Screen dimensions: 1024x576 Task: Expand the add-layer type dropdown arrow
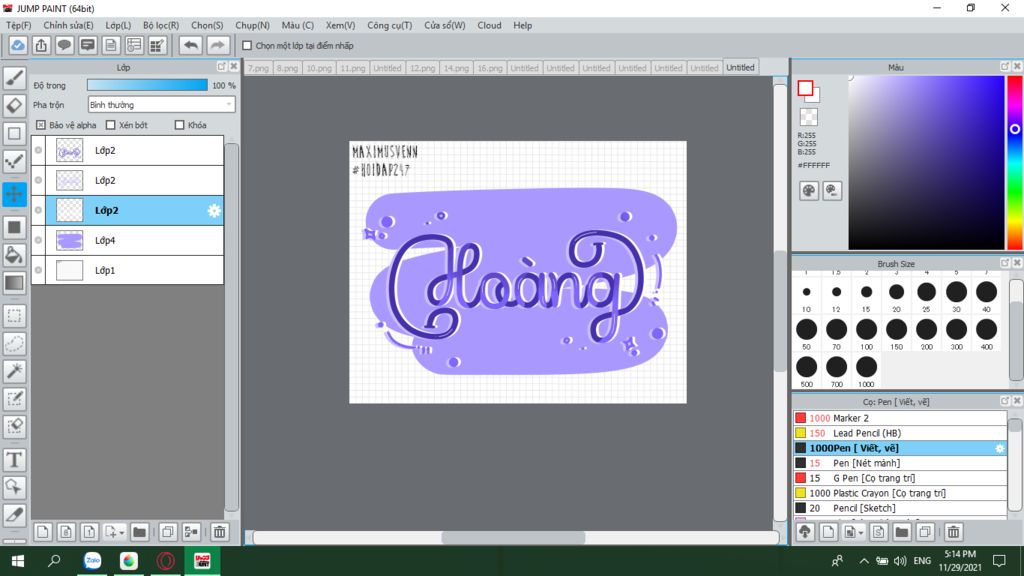point(121,533)
